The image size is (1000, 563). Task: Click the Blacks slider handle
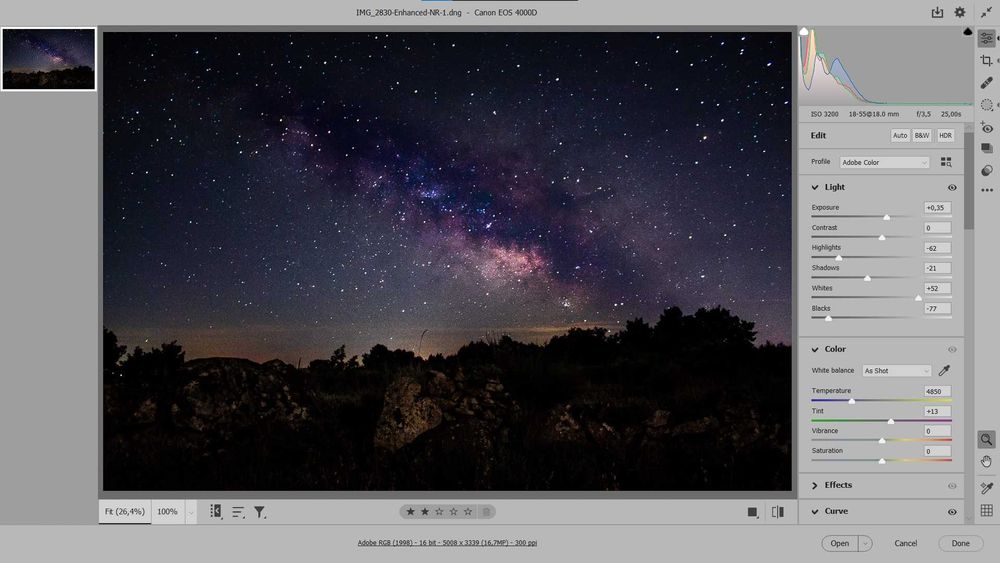tap(828, 318)
